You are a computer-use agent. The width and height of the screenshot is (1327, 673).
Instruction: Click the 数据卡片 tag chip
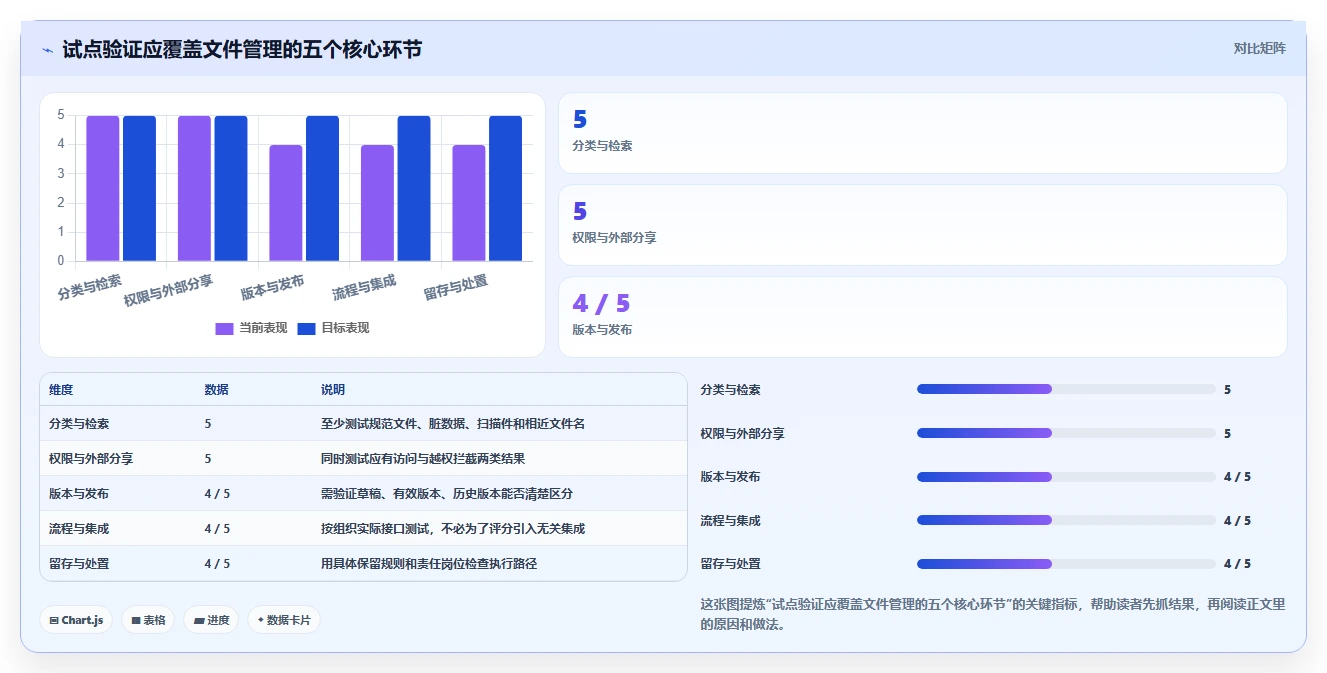tap(284, 620)
